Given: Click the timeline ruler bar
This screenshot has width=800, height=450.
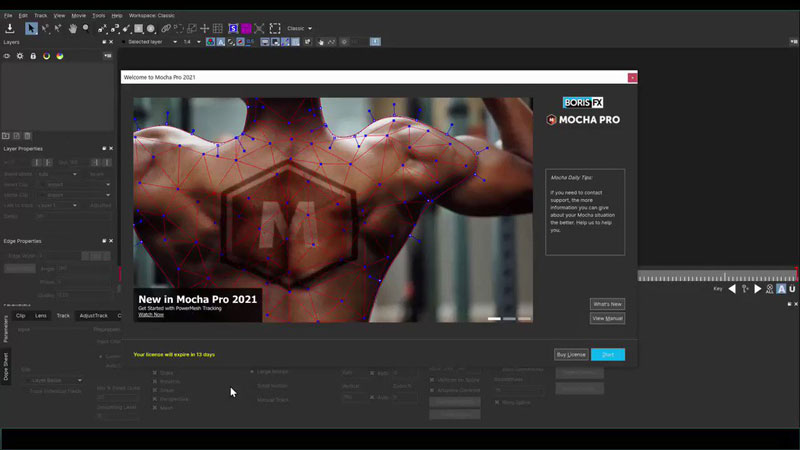Looking at the screenshot, I should click(715, 276).
